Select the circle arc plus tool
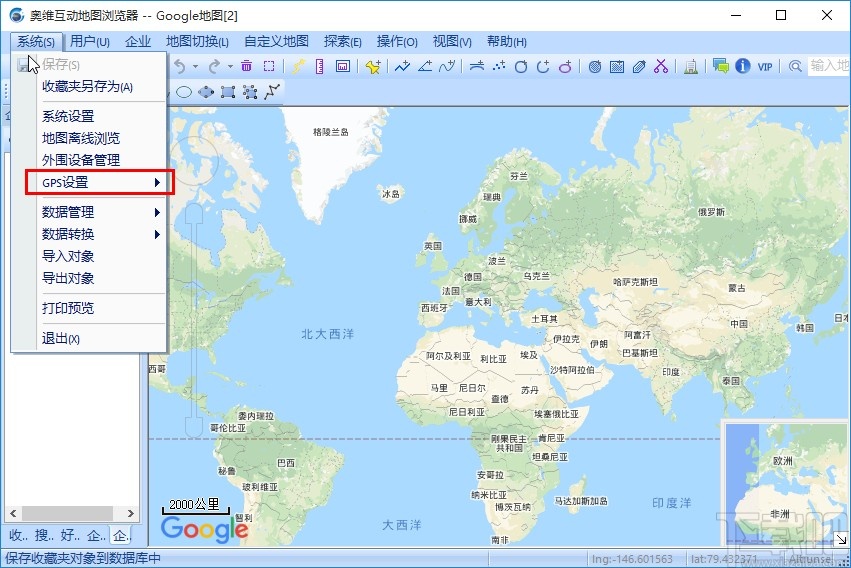Image resolution: width=851 pixels, height=568 pixels. pyautogui.click(x=543, y=66)
